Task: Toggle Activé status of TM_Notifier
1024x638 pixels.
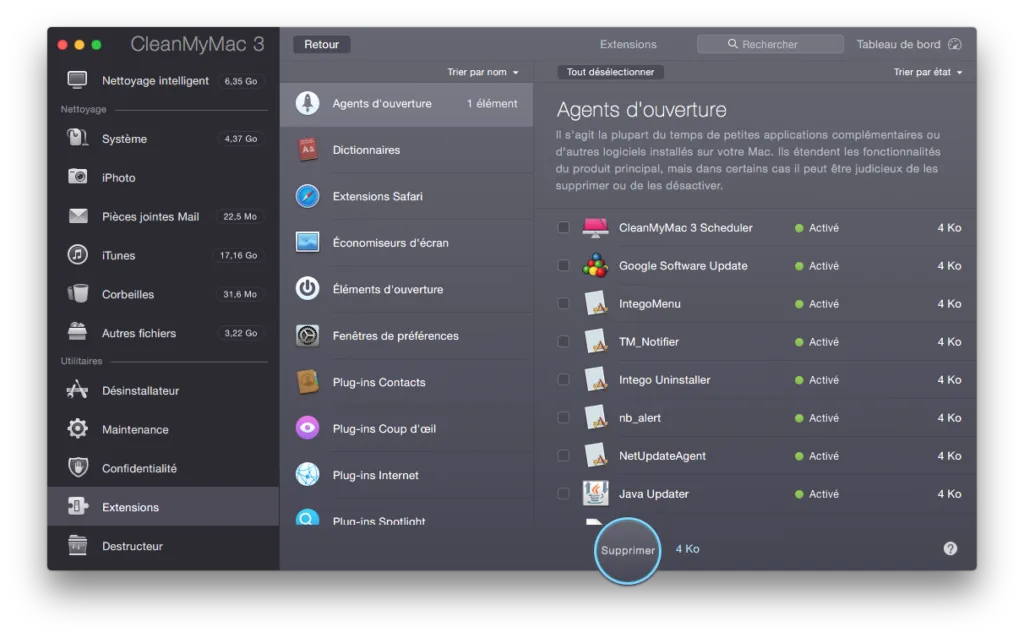Action: pos(817,342)
